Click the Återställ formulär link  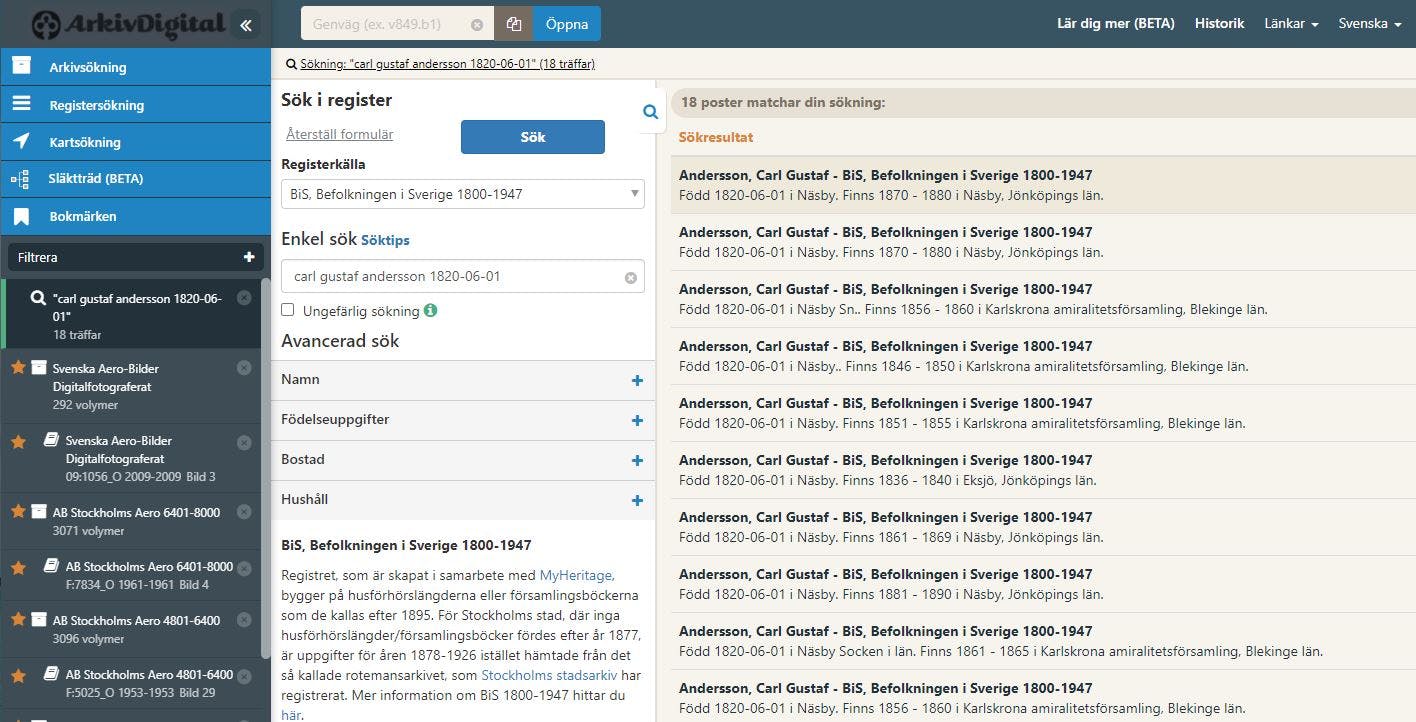[x=339, y=134]
